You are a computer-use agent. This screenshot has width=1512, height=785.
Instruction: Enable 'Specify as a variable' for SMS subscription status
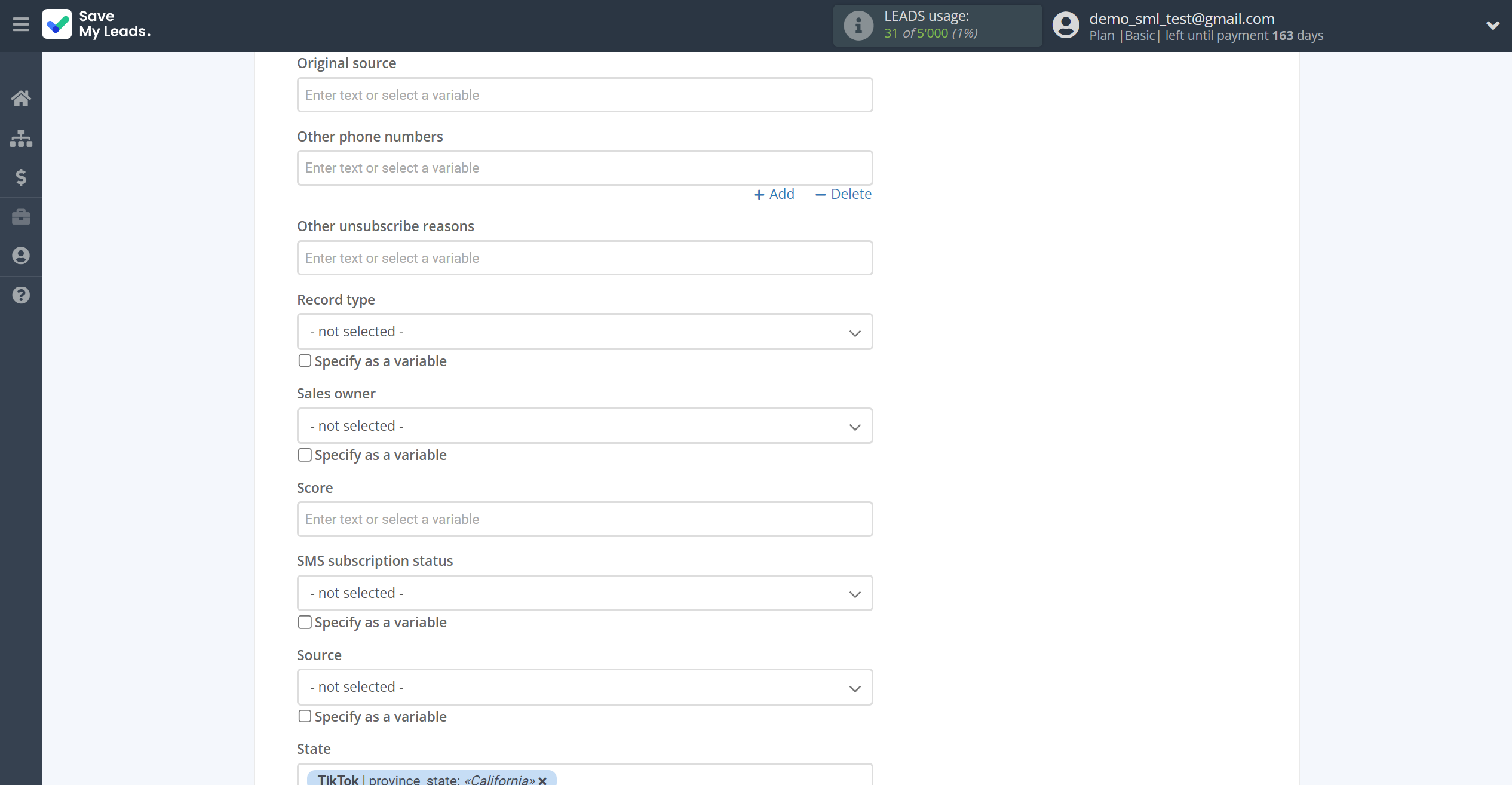(x=305, y=622)
